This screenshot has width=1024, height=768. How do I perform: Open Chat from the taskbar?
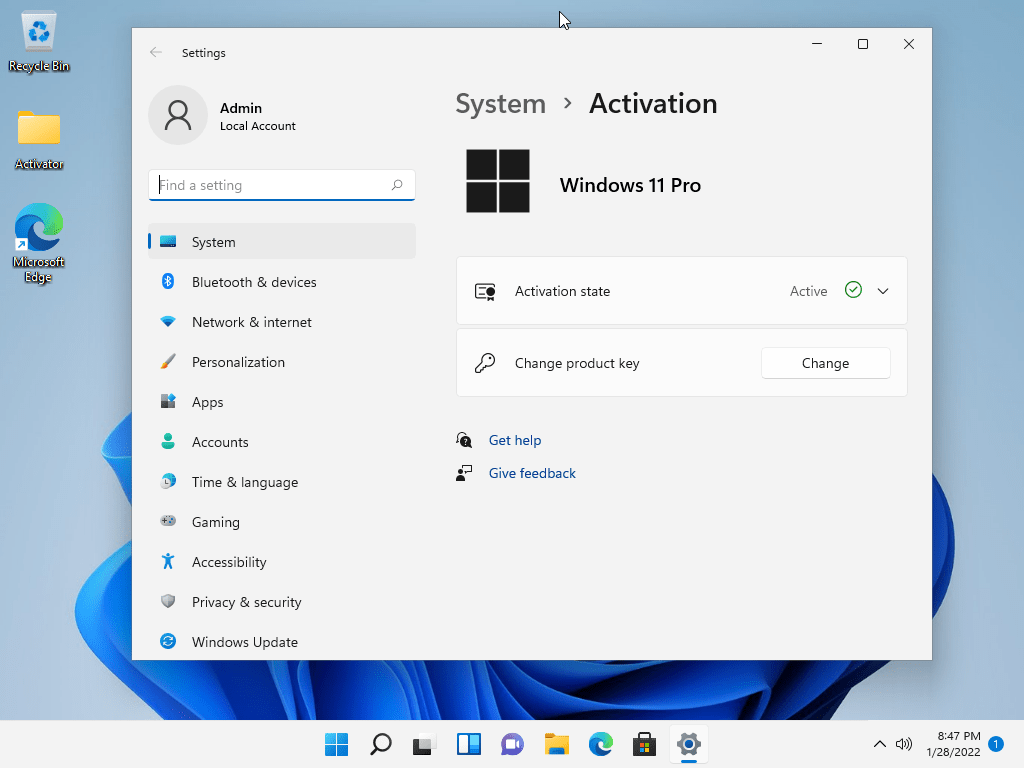click(x=513, y=744)
